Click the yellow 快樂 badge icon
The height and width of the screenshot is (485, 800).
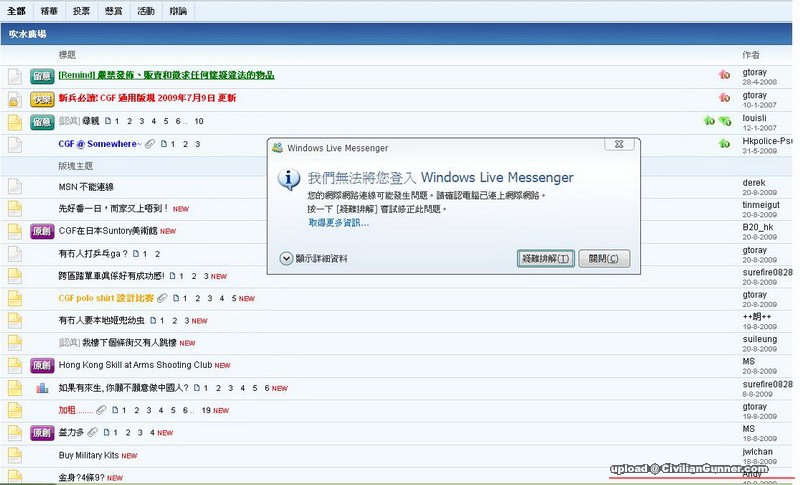tap(42, 99)
